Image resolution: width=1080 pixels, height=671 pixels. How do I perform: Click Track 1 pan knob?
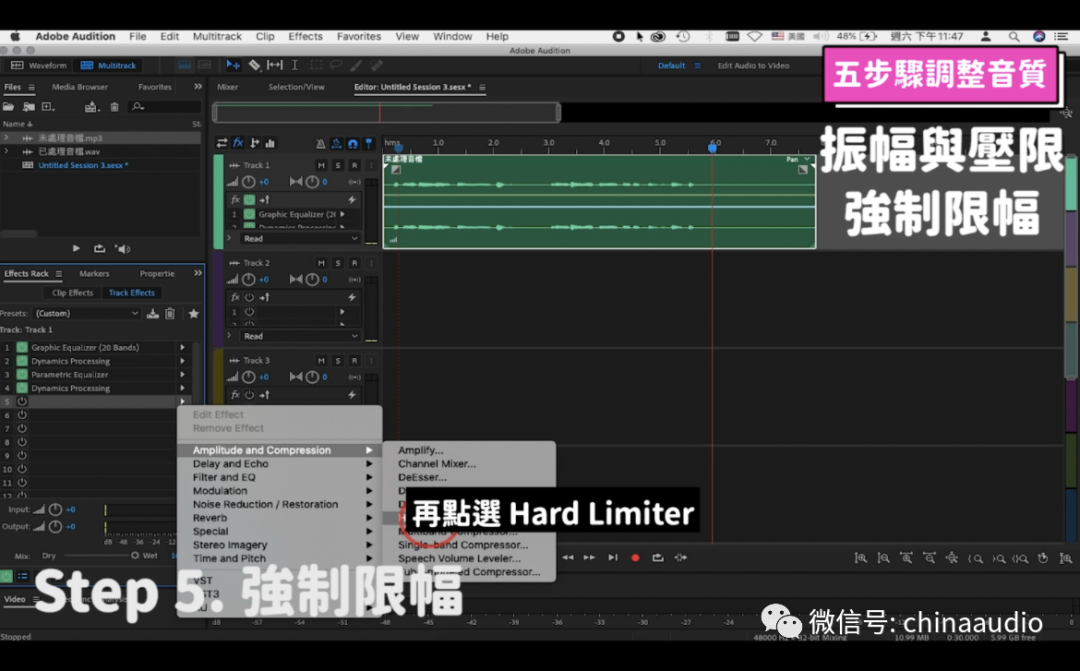click(312, 182)
